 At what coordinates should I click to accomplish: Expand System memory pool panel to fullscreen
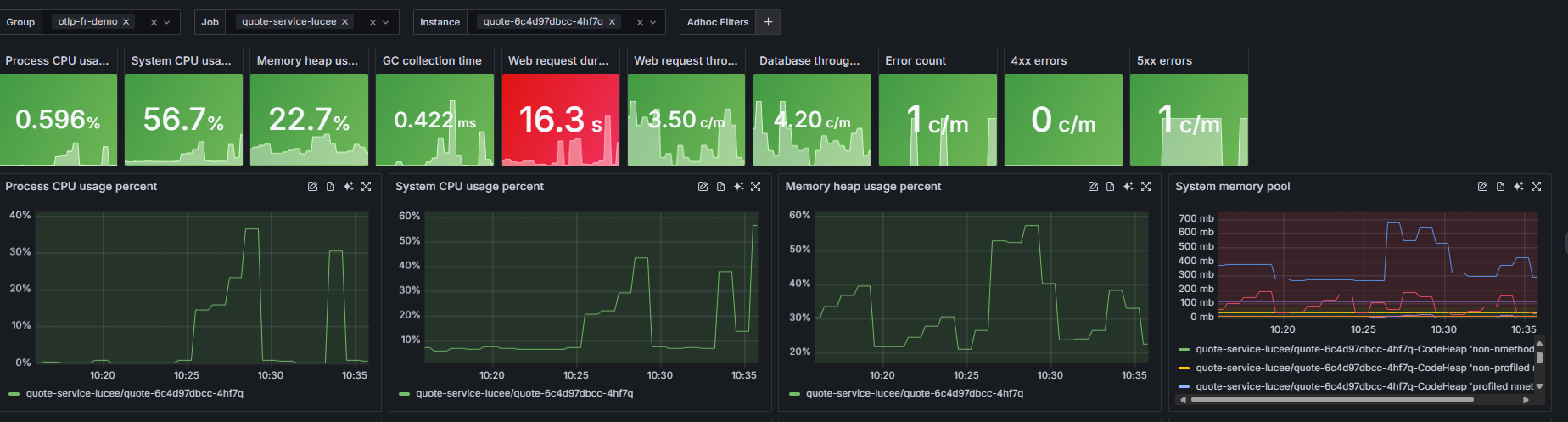[1536, 187]
